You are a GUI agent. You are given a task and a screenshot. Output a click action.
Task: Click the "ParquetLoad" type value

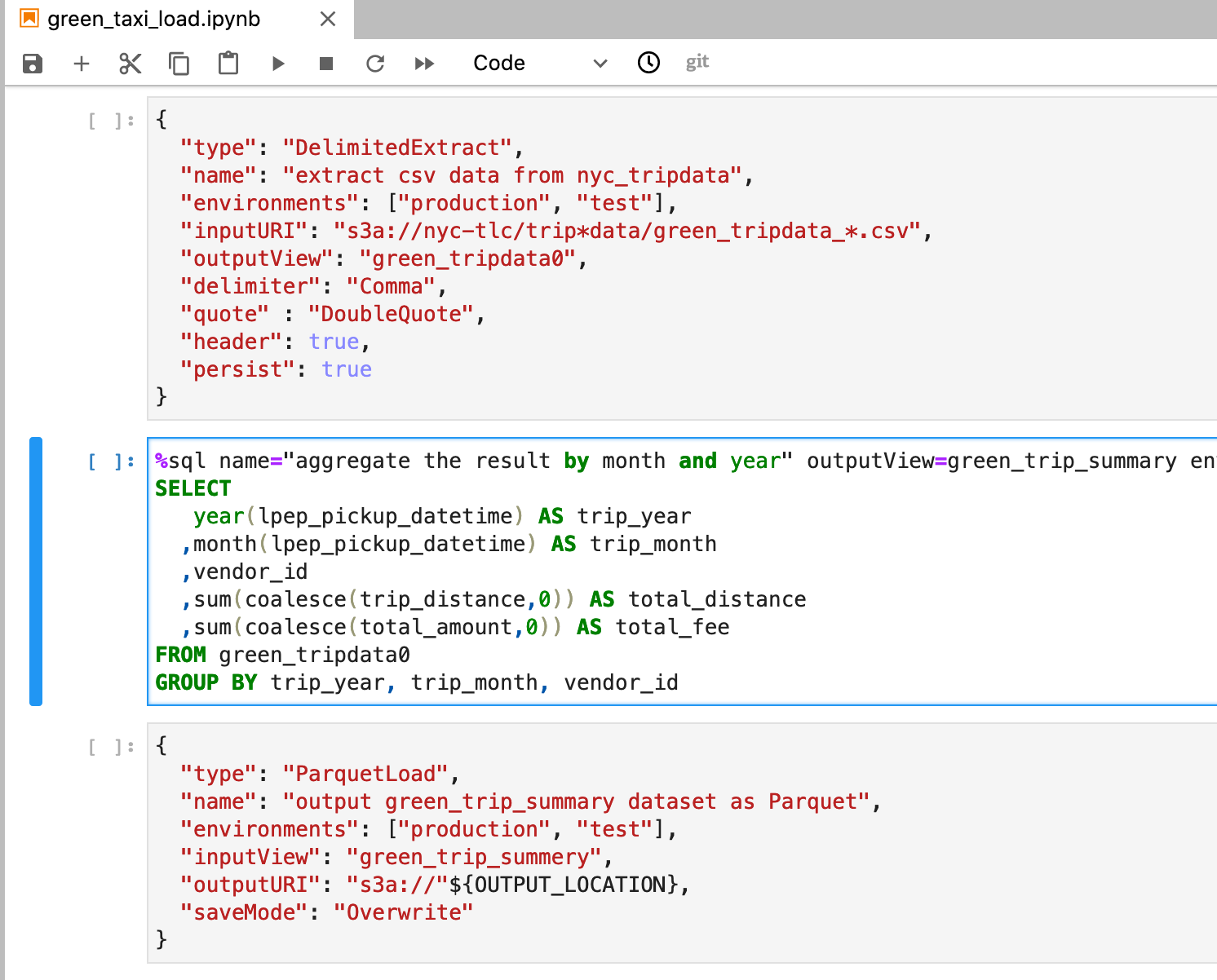pos(365,774)
